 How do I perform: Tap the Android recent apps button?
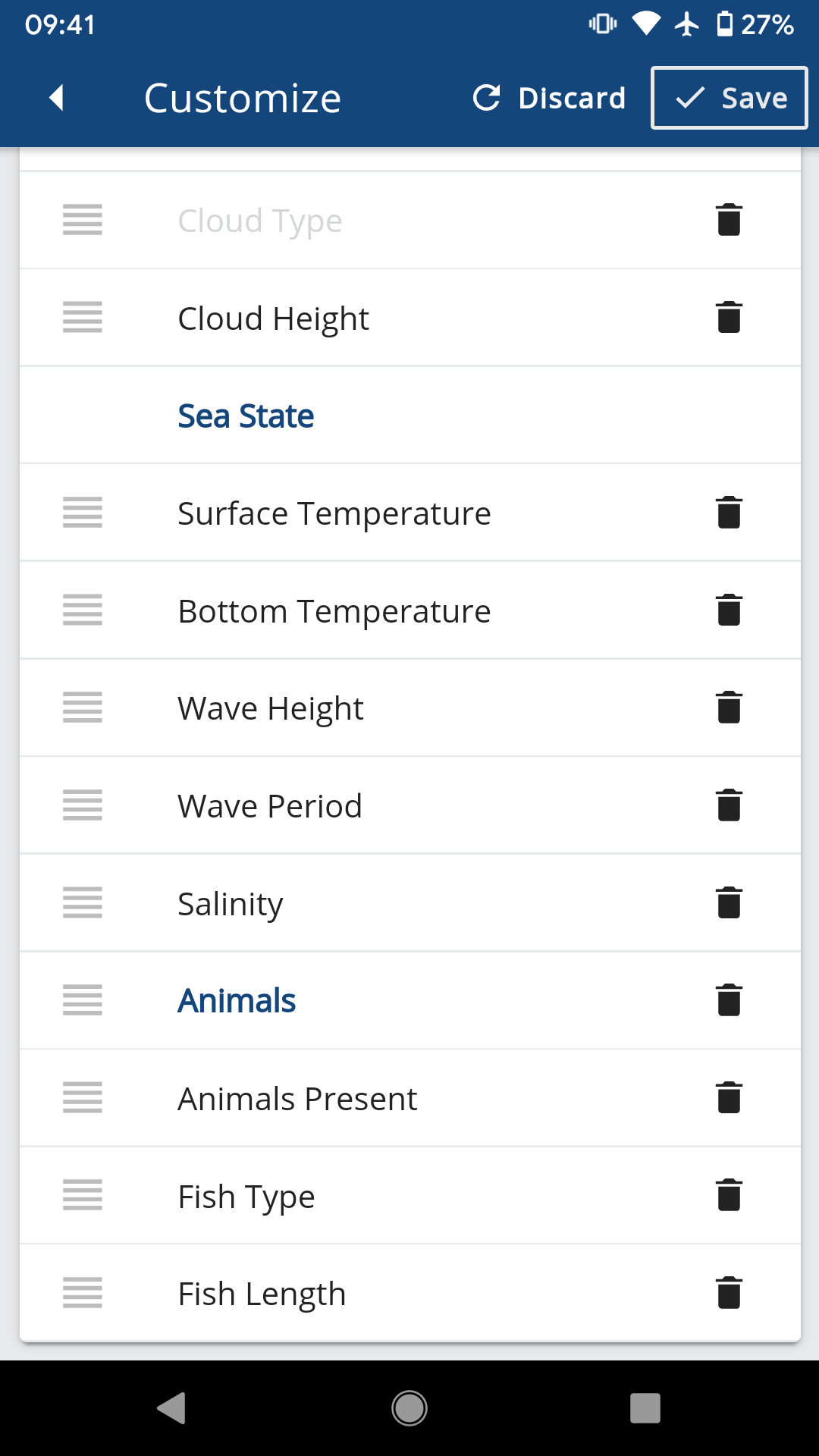coord(645,1408)
